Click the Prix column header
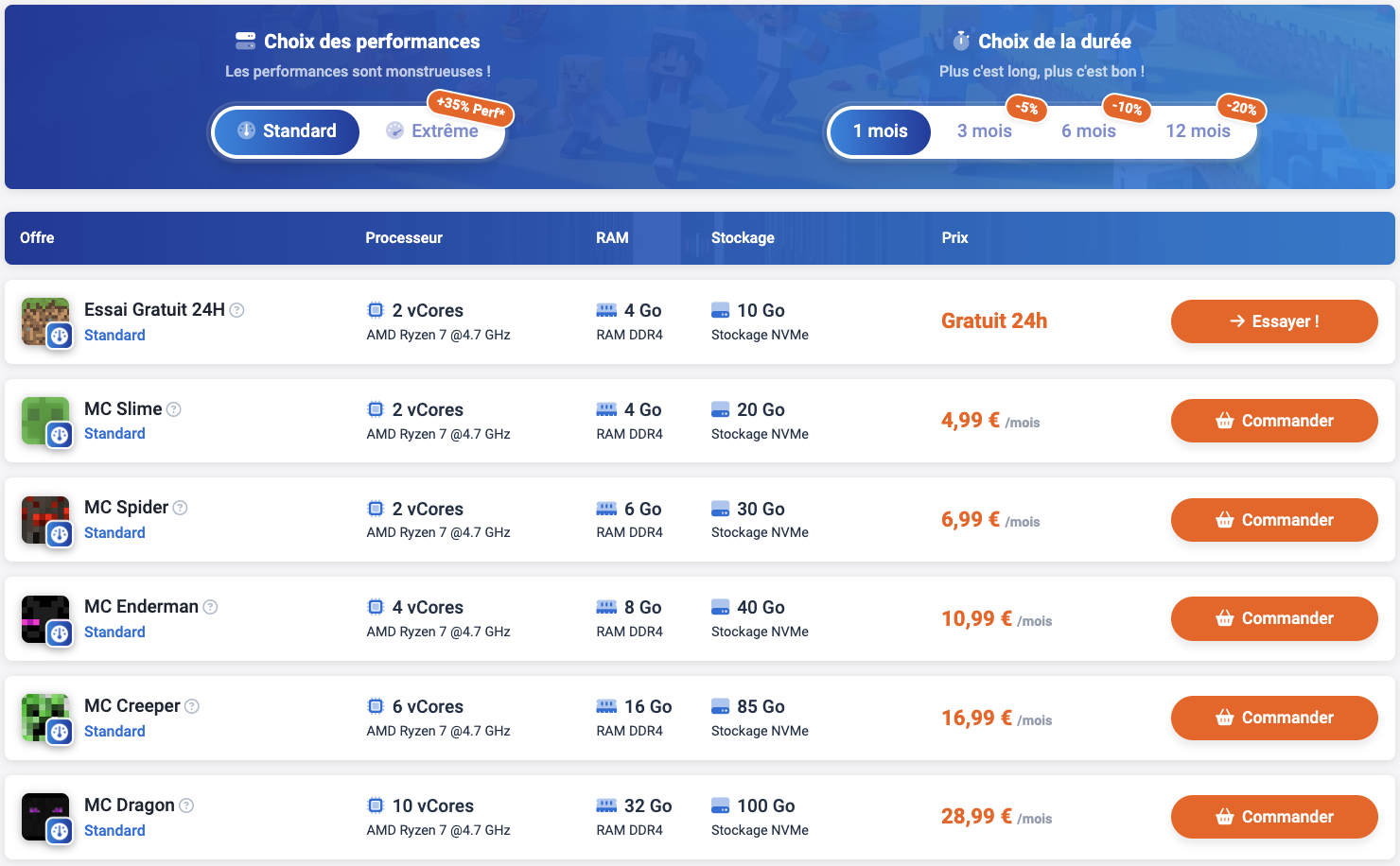The width and height of the screenshot is (1400, 866). 954,238
